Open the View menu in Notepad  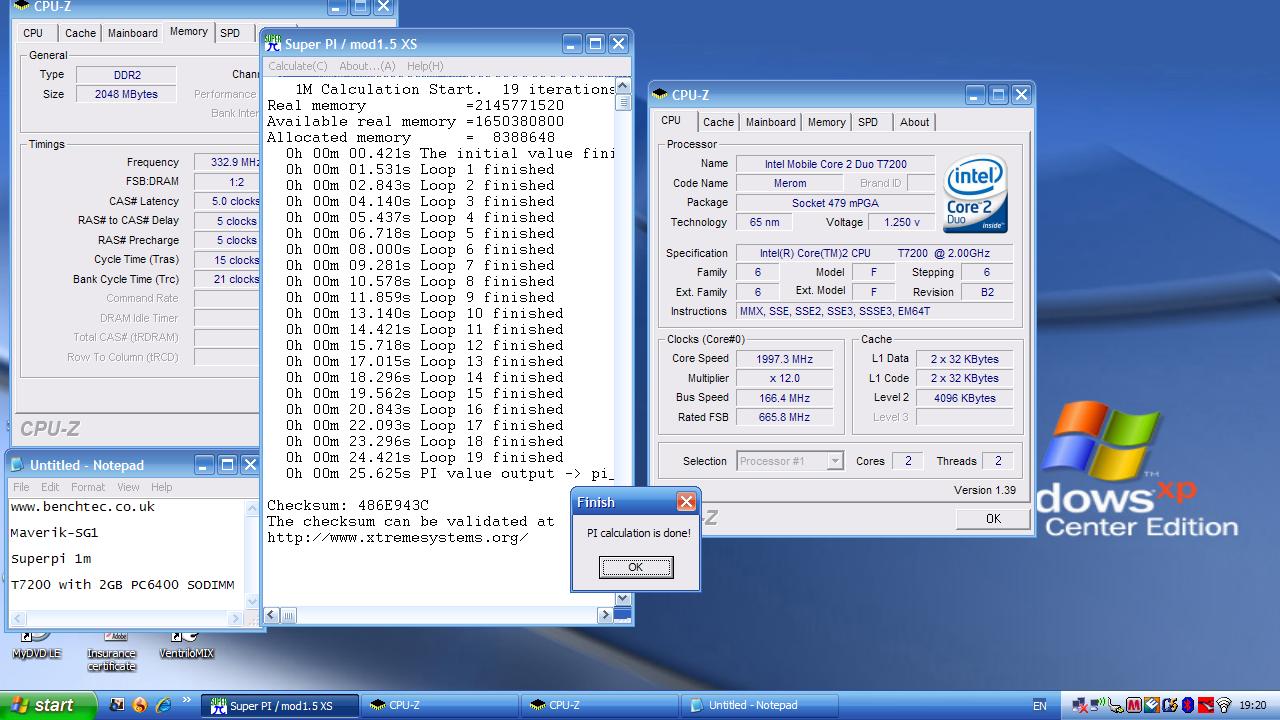128,487
